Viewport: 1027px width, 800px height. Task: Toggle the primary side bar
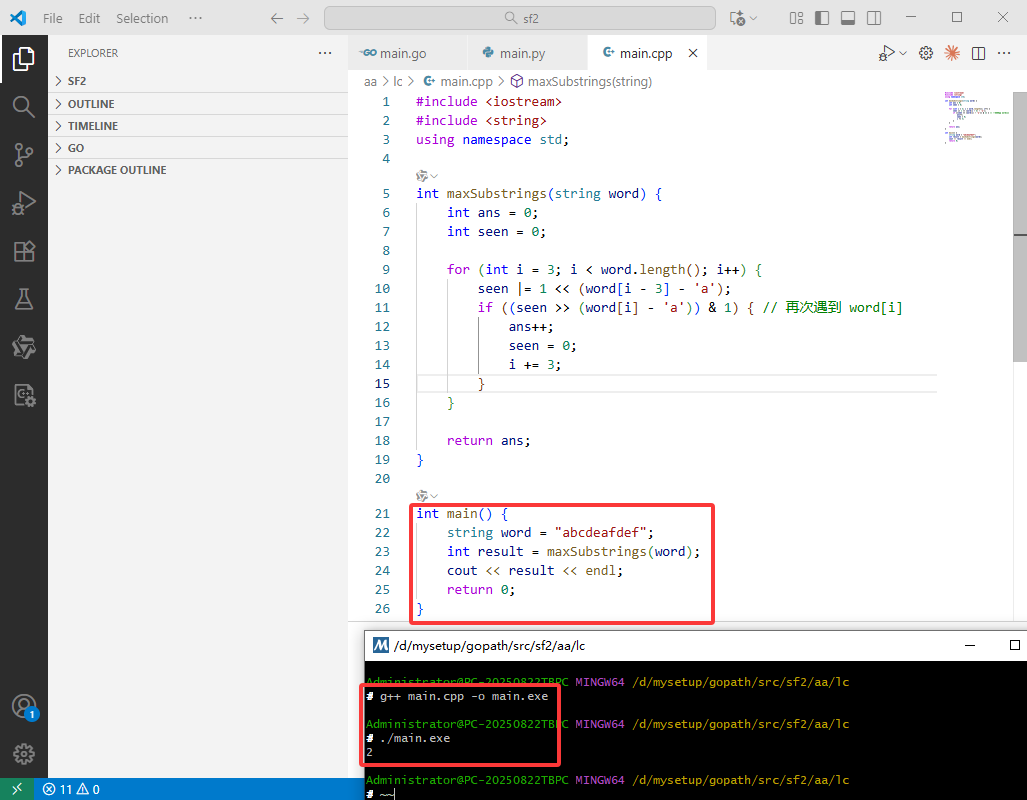click(822, 18)
